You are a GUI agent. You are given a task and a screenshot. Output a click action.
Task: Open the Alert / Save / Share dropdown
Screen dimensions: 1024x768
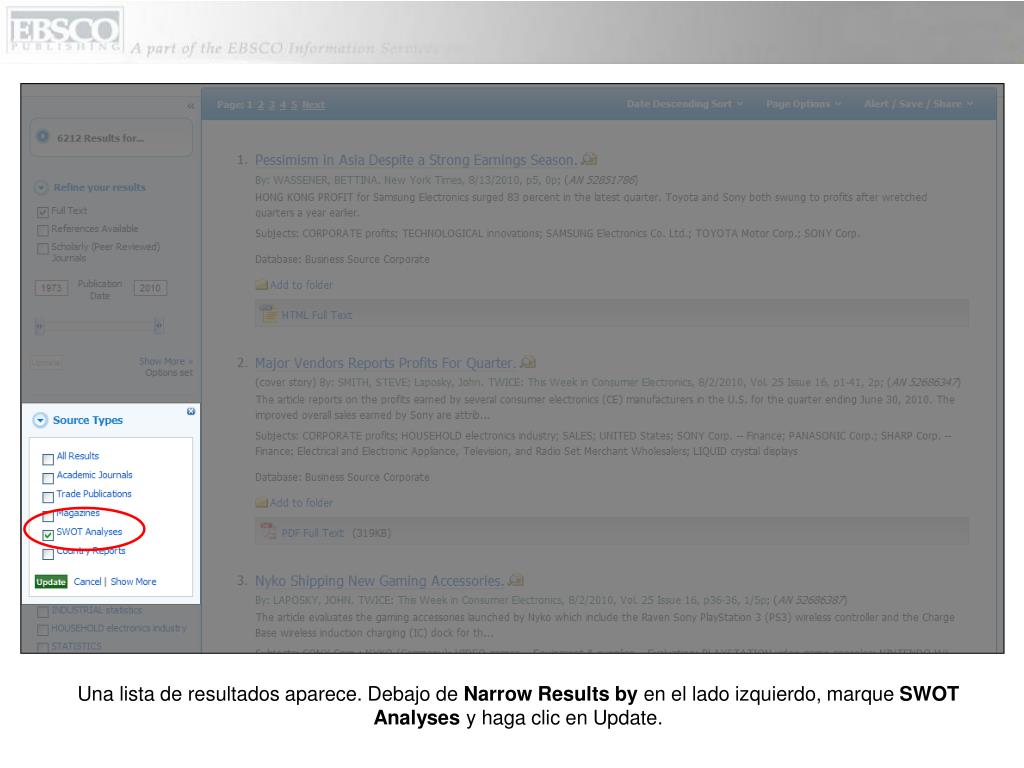point(918,104)
